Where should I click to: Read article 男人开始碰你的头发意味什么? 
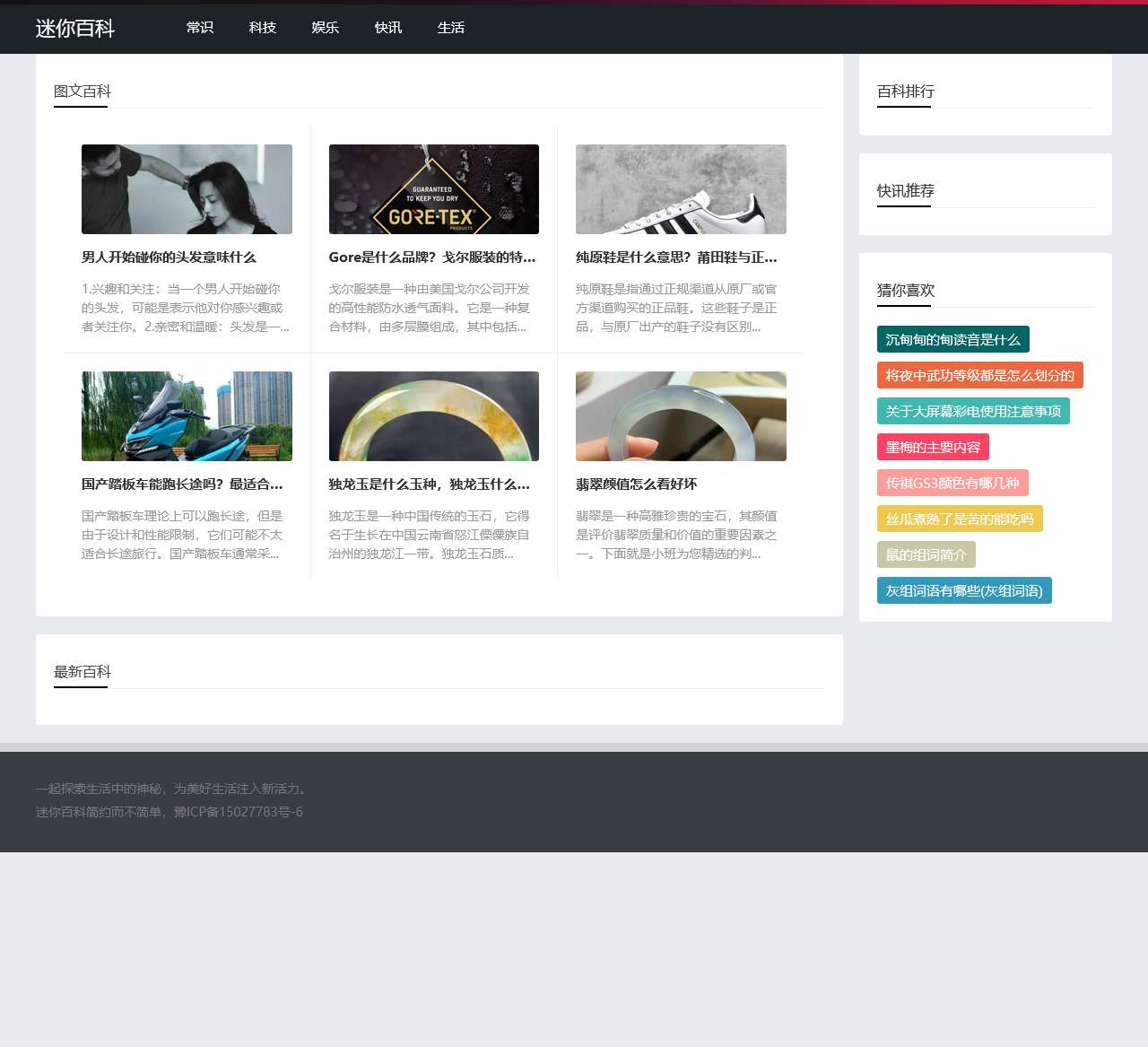click(x=169, y=257)
